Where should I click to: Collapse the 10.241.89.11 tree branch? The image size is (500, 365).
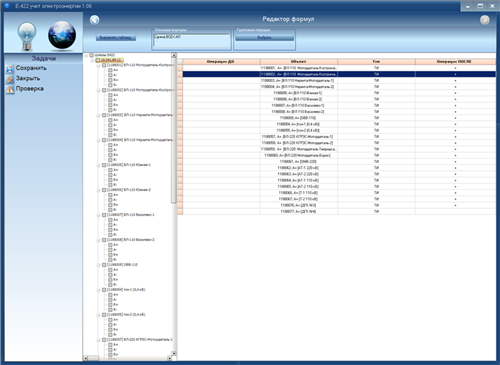click(93, 60)
